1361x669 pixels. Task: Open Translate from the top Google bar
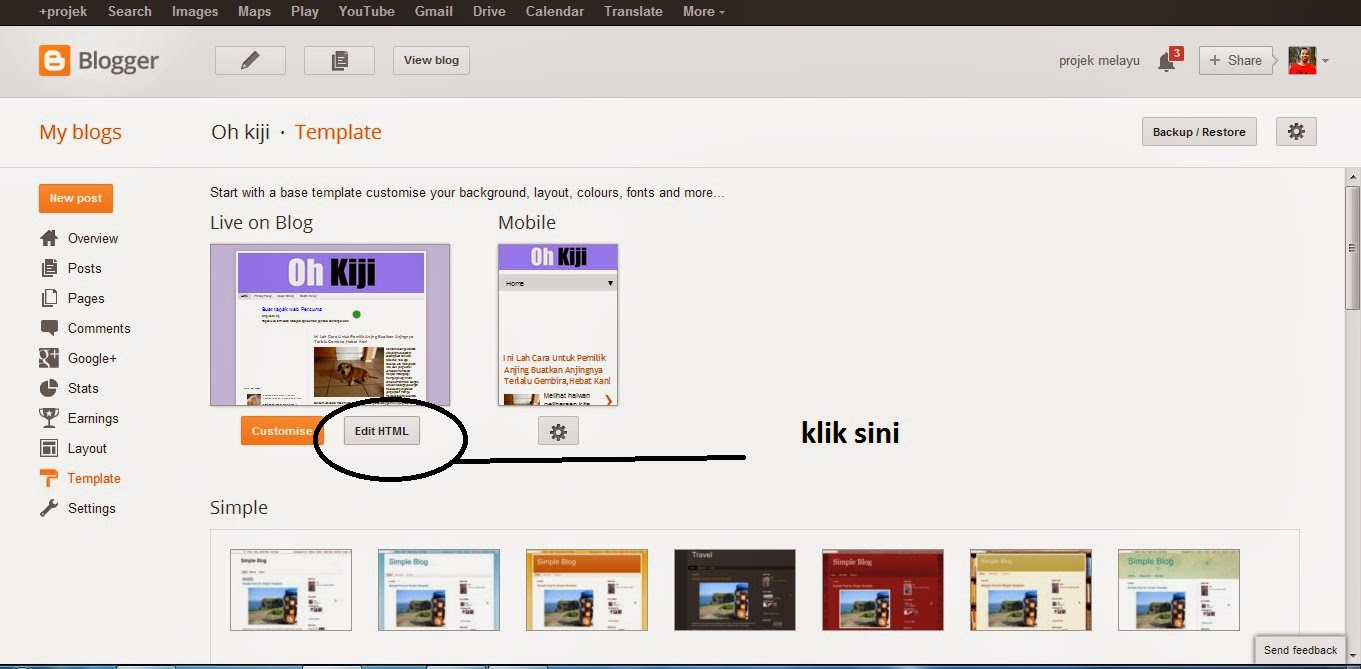[633, 11]
